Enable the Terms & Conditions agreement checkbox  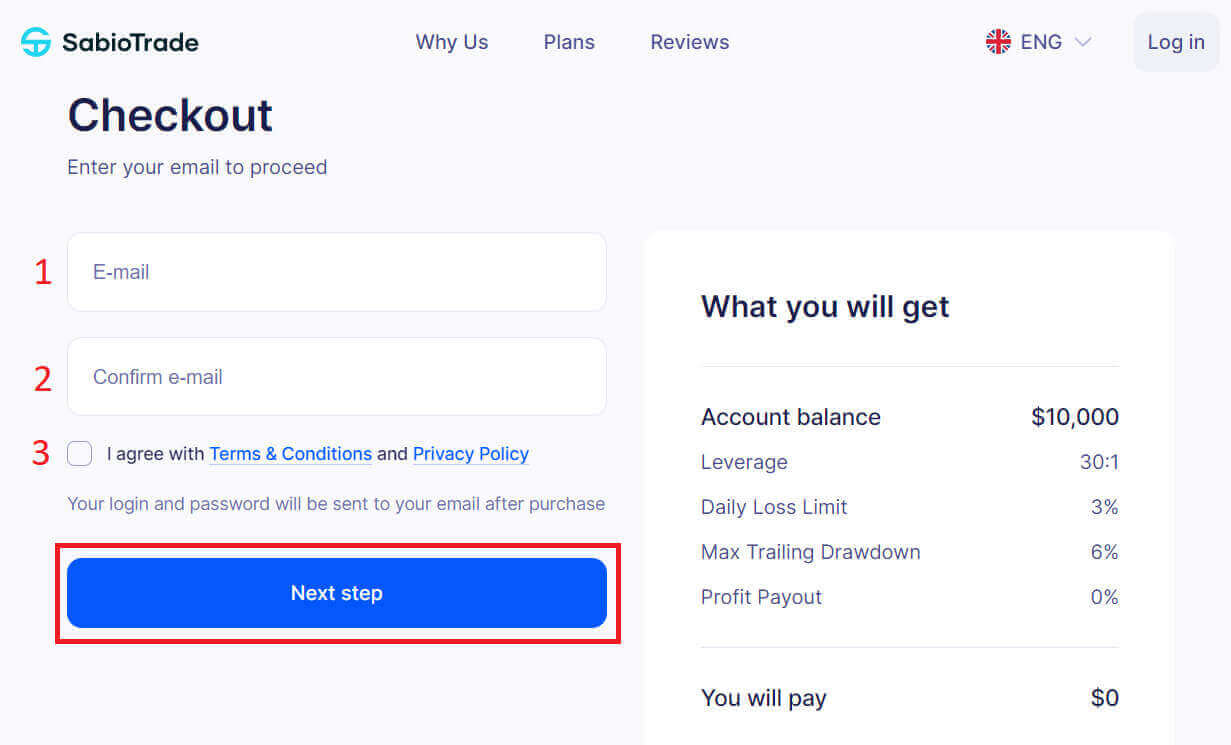79,453
